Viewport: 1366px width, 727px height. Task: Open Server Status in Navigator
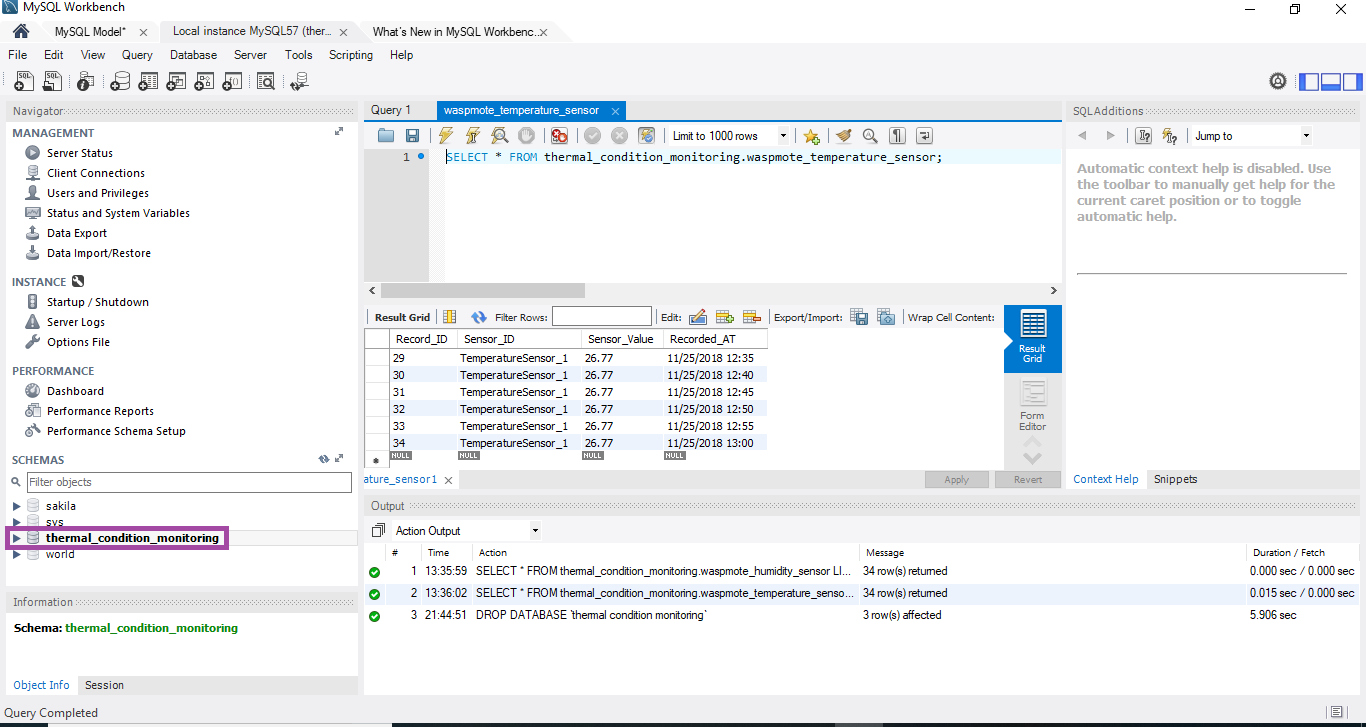tap(80, 153)
